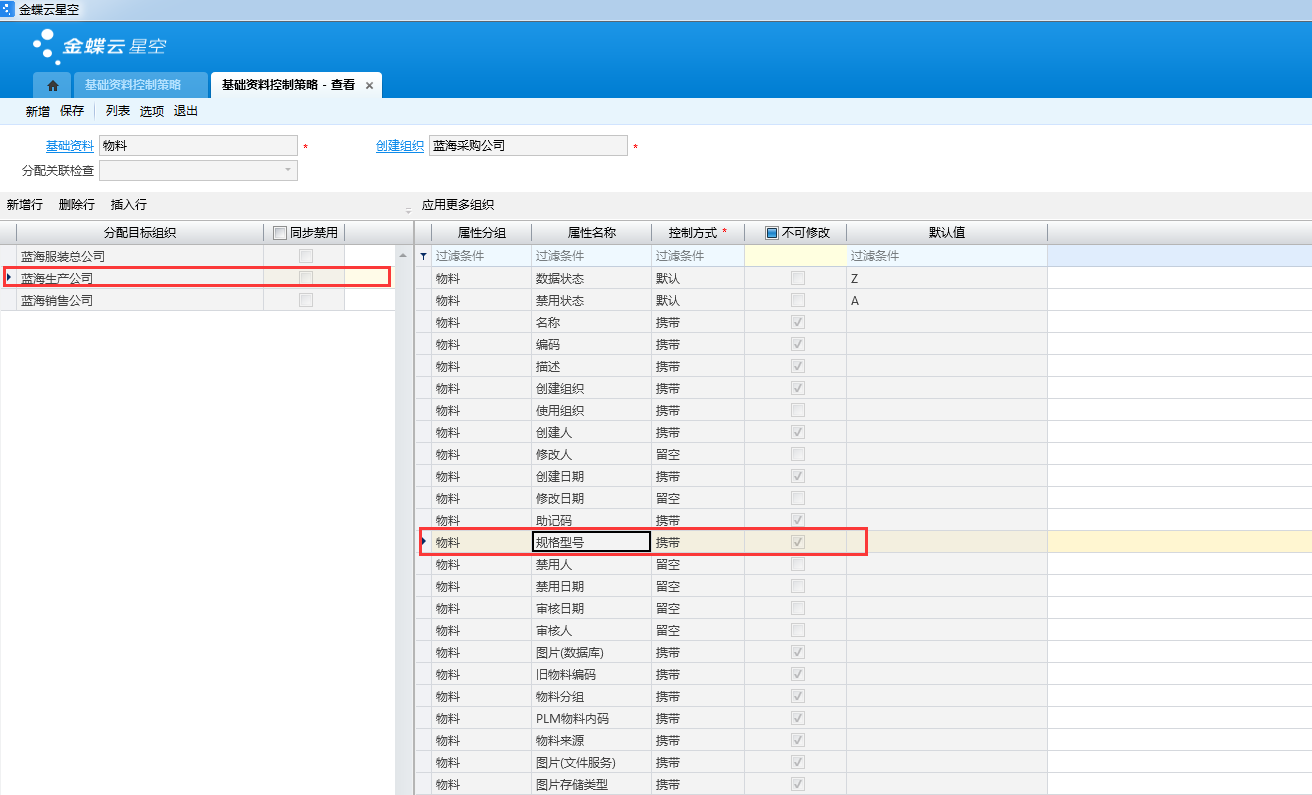Toggle the 同步禁用 header checkbox
The image size is (1312, 795).
click(281, 233)
